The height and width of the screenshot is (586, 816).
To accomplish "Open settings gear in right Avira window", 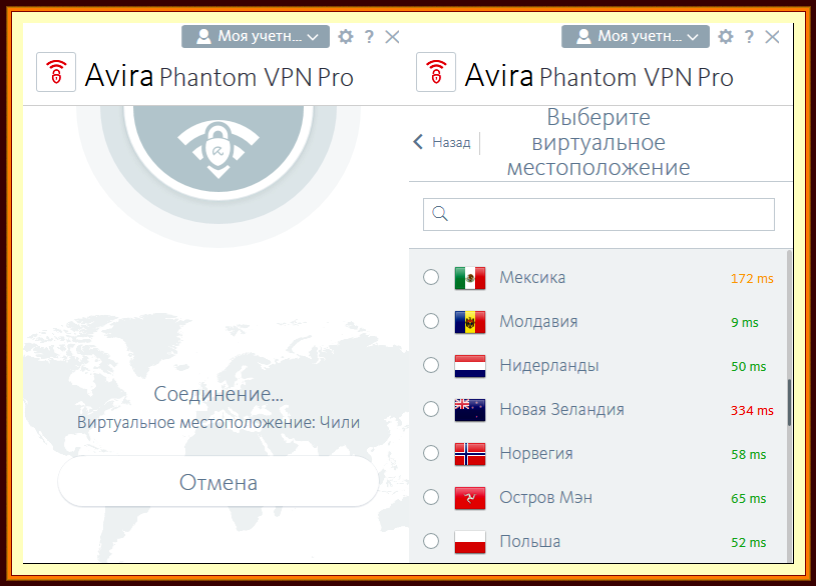I will point(725,36).
